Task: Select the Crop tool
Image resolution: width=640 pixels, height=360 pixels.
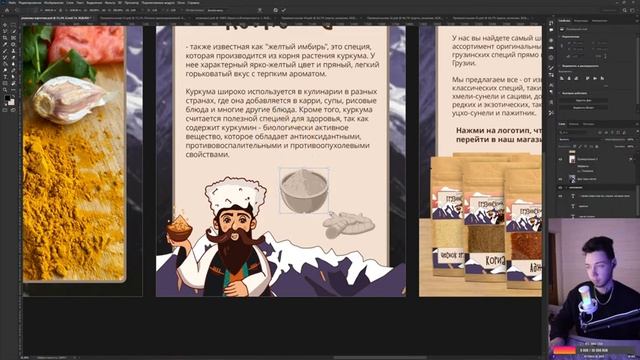Action: (5, 38)
